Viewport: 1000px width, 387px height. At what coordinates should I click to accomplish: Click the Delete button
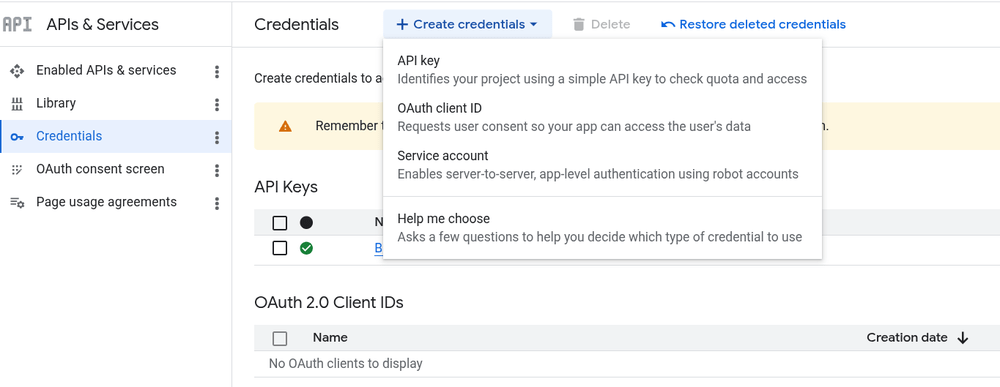click(601, 25)
